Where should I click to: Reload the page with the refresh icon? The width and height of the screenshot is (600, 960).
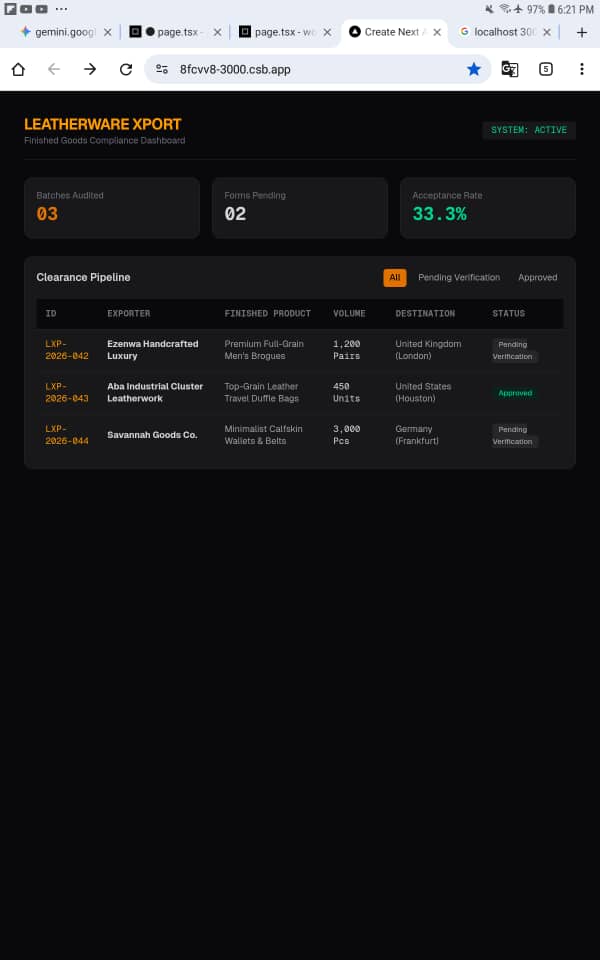click(x=126, y=69)
